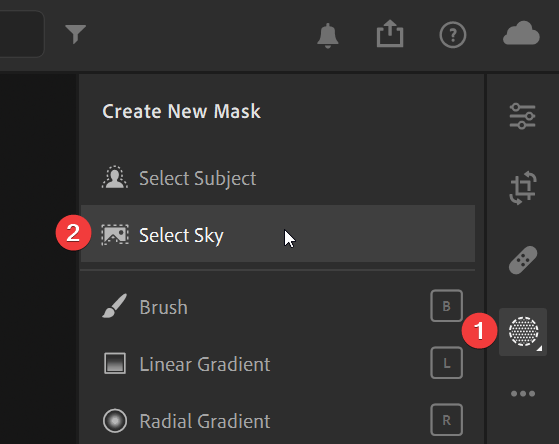Click the search field beside filter
Screen dimensions: 559x444
point(22,34)
